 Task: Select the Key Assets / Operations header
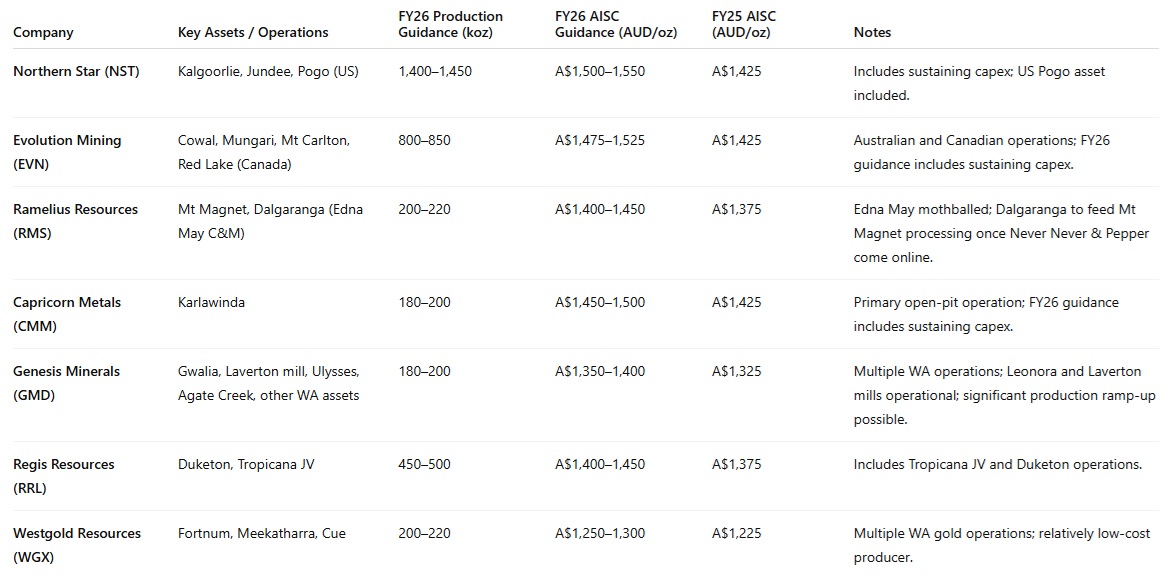click(253, 32)
